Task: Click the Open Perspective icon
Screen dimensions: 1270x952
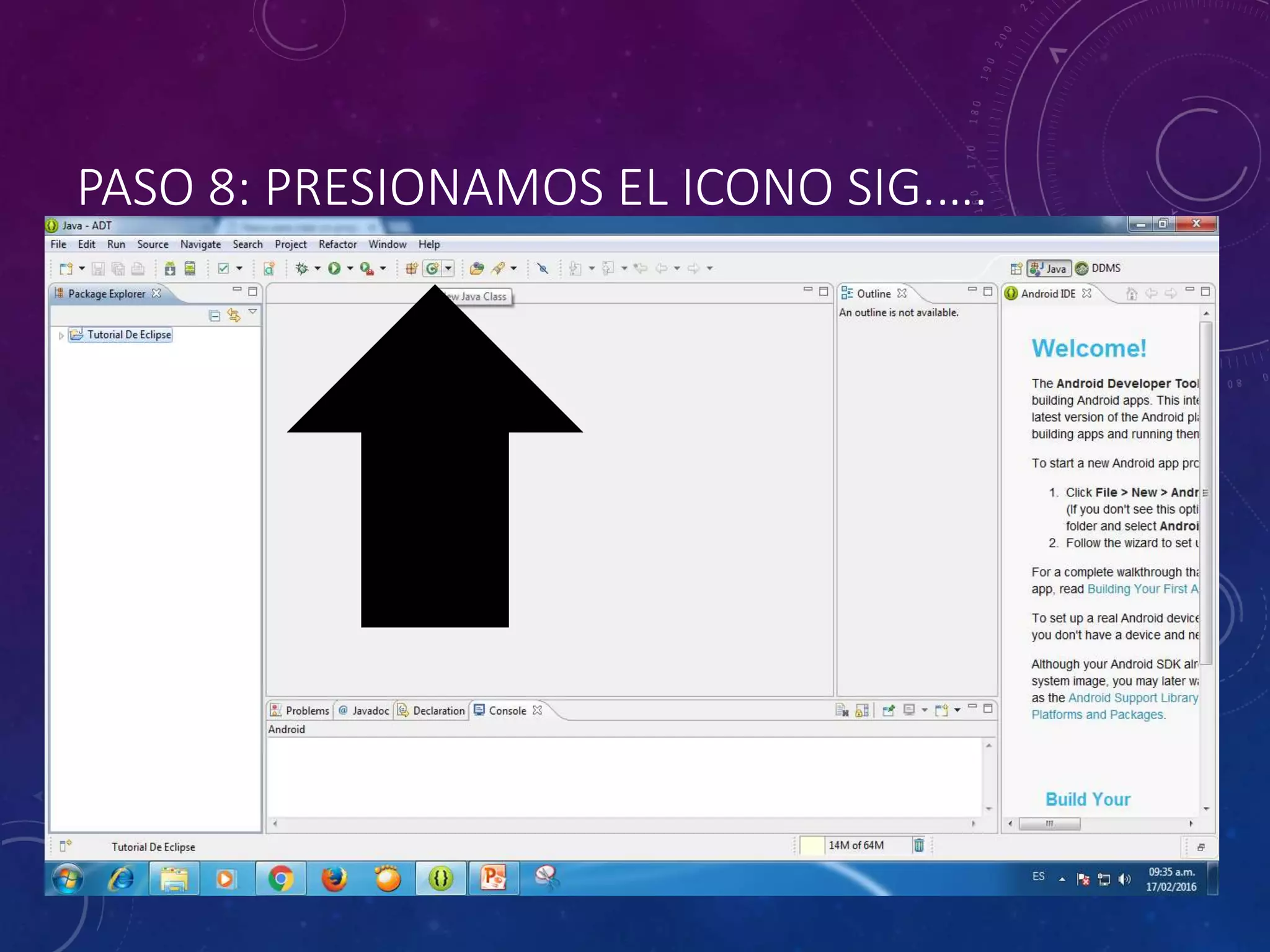Action: tap(1016, 268)
